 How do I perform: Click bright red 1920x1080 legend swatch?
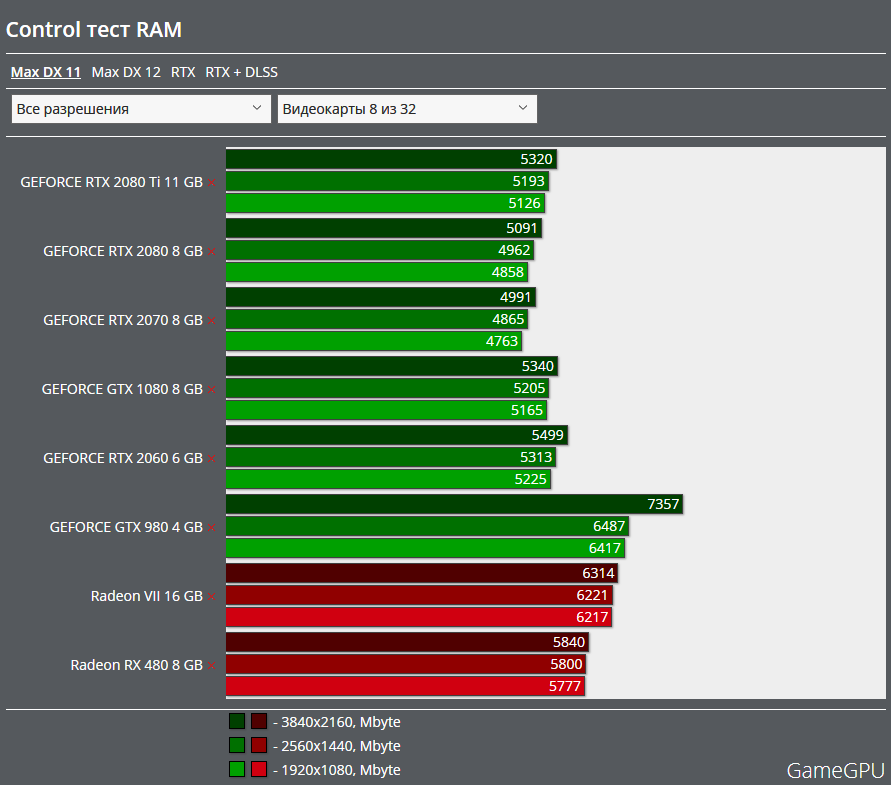pyautogui.click(x=259, y=769)
